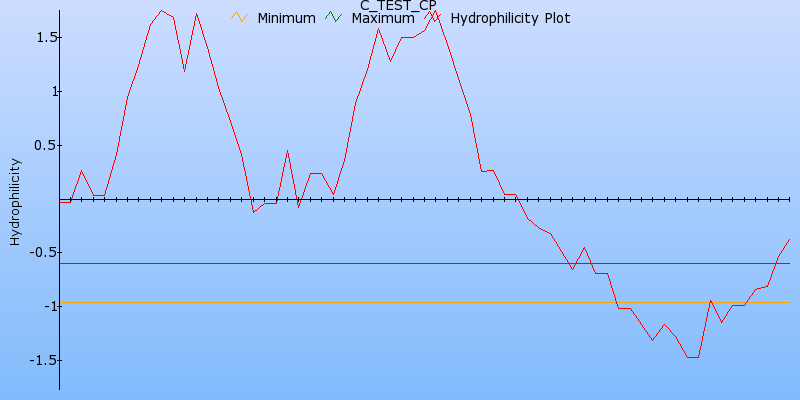
Task: Toggle the Hydrophilicity Plot legend label
Action: (x=510, y=18)
